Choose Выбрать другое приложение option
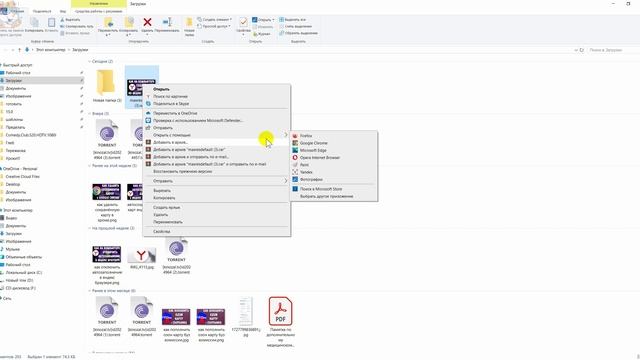This screenshot has height=360, width=640. click(327, 196)
